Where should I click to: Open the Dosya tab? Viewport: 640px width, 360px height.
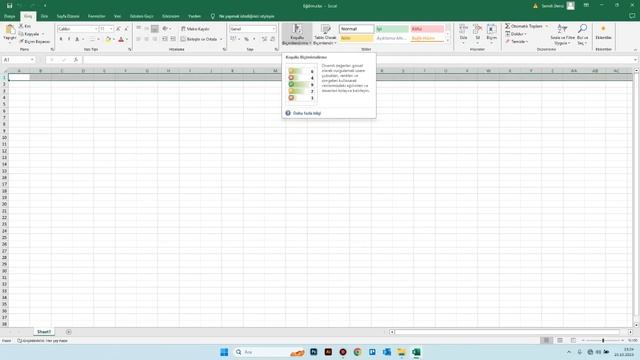pos(9,16)
